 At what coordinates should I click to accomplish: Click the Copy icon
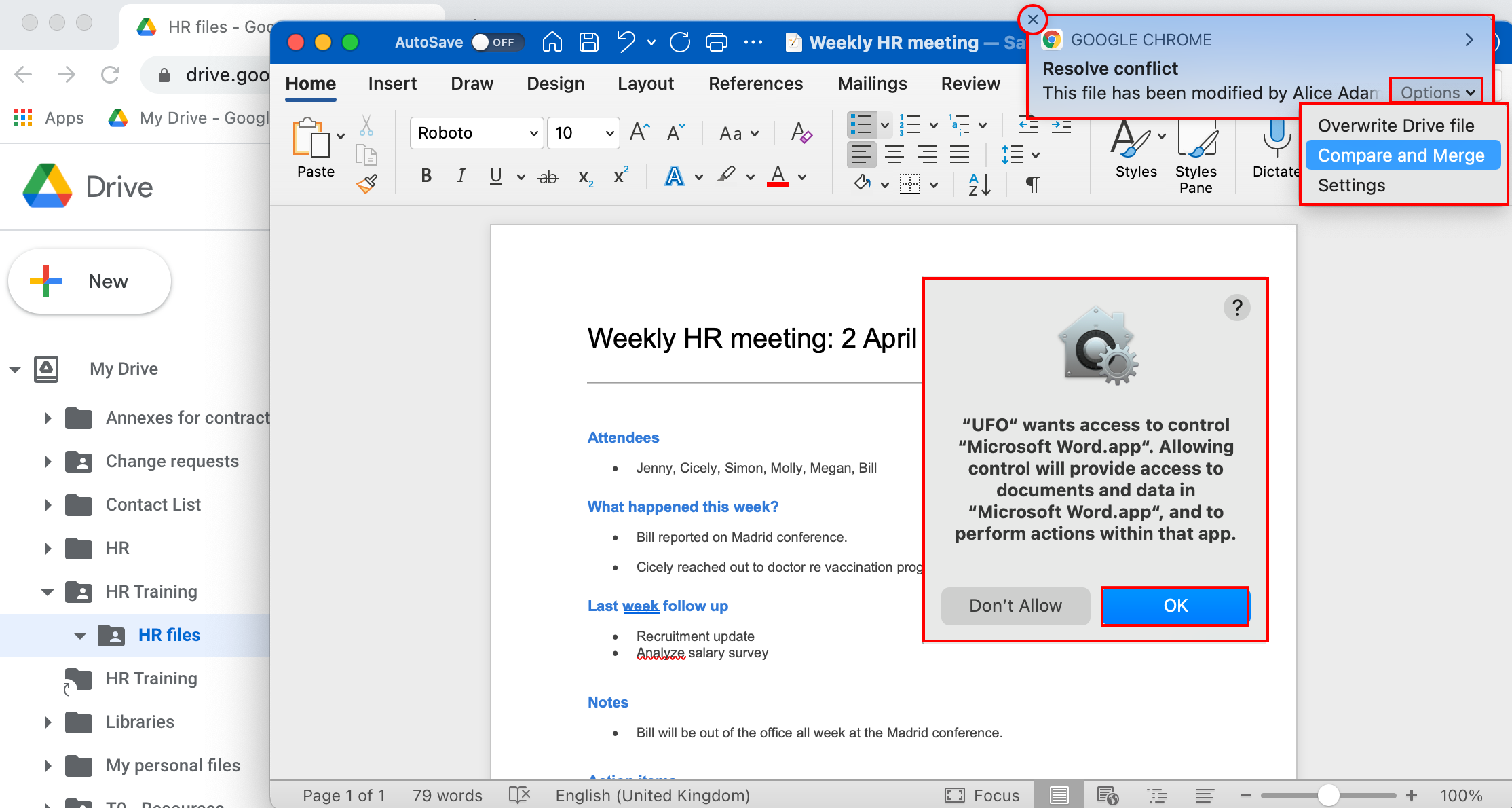coord(366,155)
